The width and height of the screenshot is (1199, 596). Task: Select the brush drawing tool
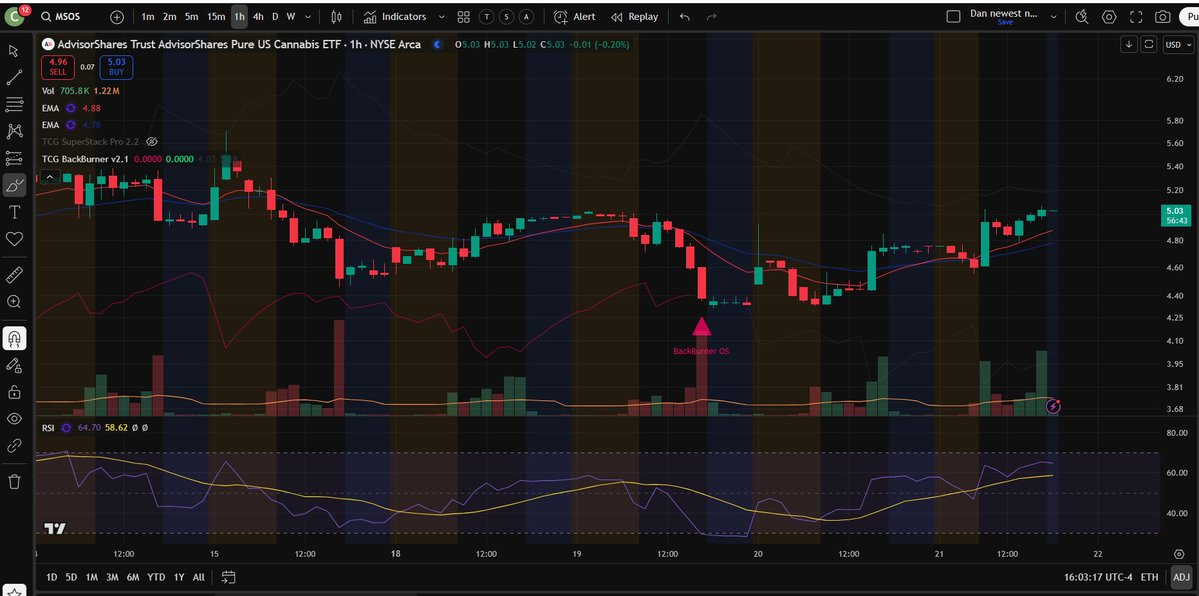pos(14,184)
